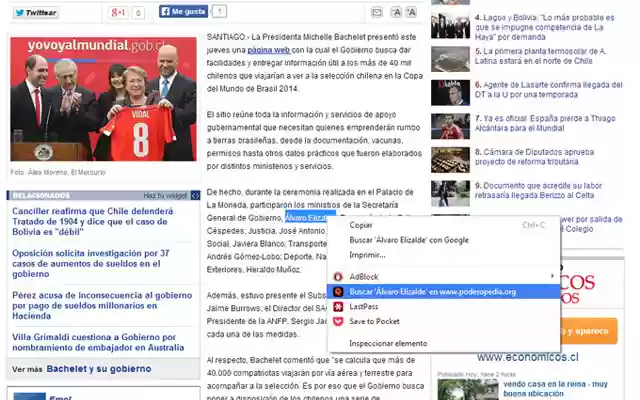Viewport: 640px width, 400px height.
Task: Click the Google +1 button
Action: pos(118,13)
